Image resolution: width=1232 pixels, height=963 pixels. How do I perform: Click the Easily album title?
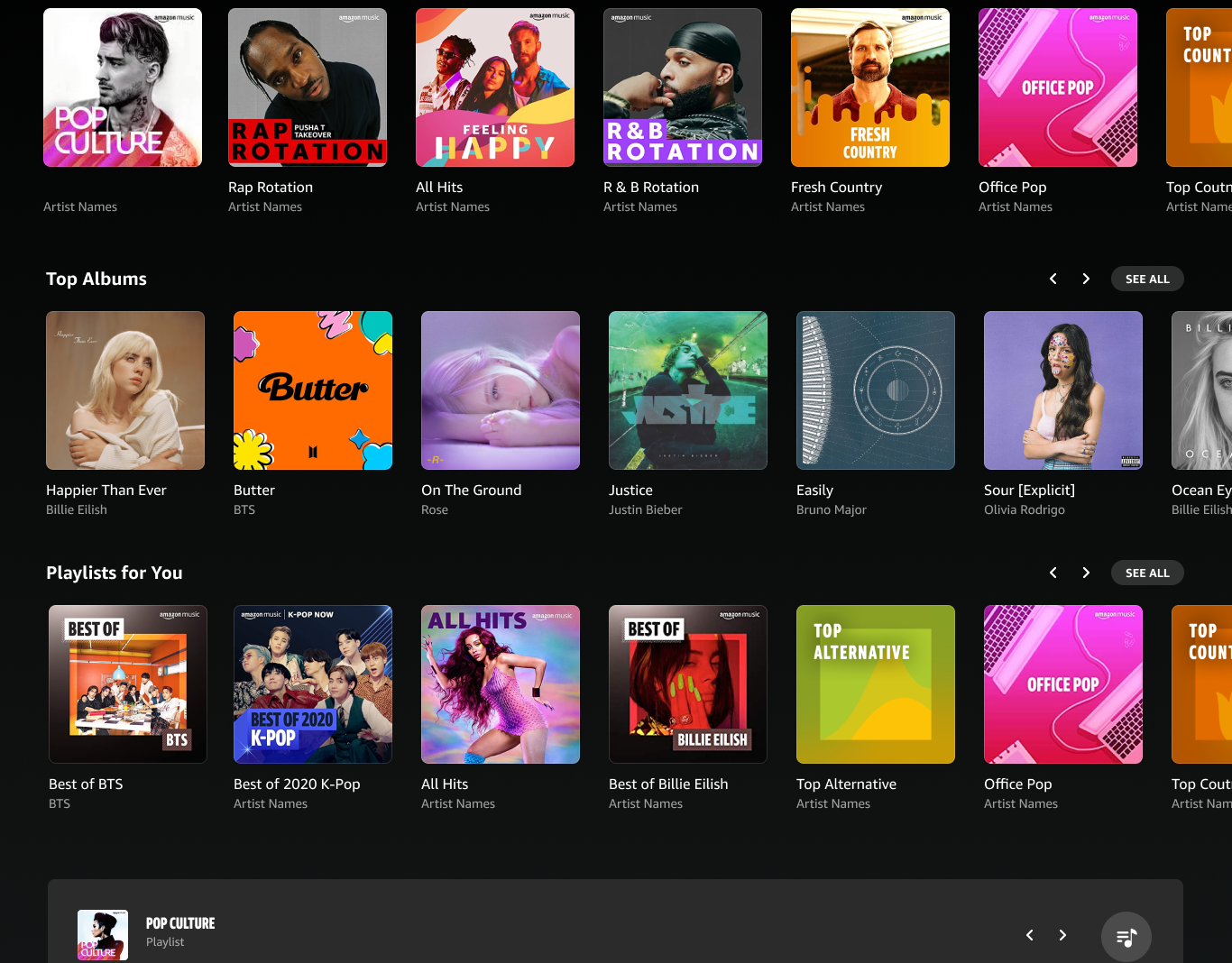point(814,491)
